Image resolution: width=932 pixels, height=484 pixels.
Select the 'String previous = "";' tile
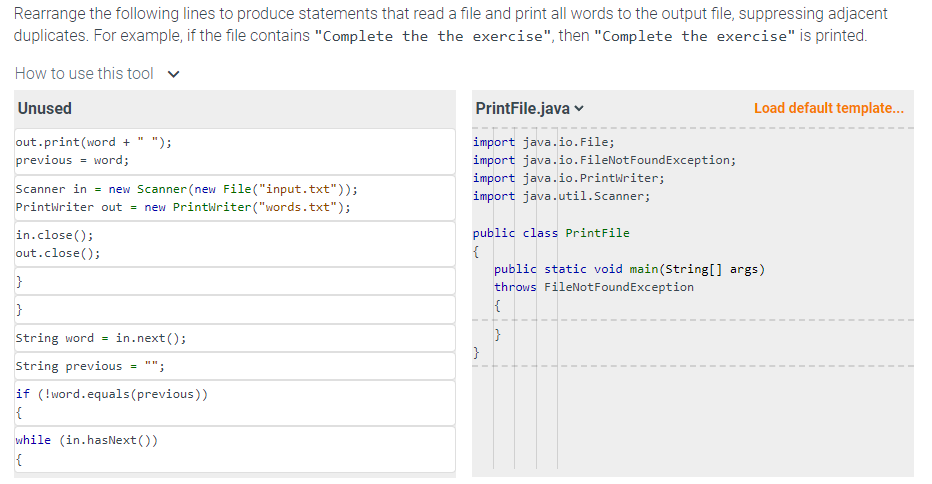click(235, 366)
